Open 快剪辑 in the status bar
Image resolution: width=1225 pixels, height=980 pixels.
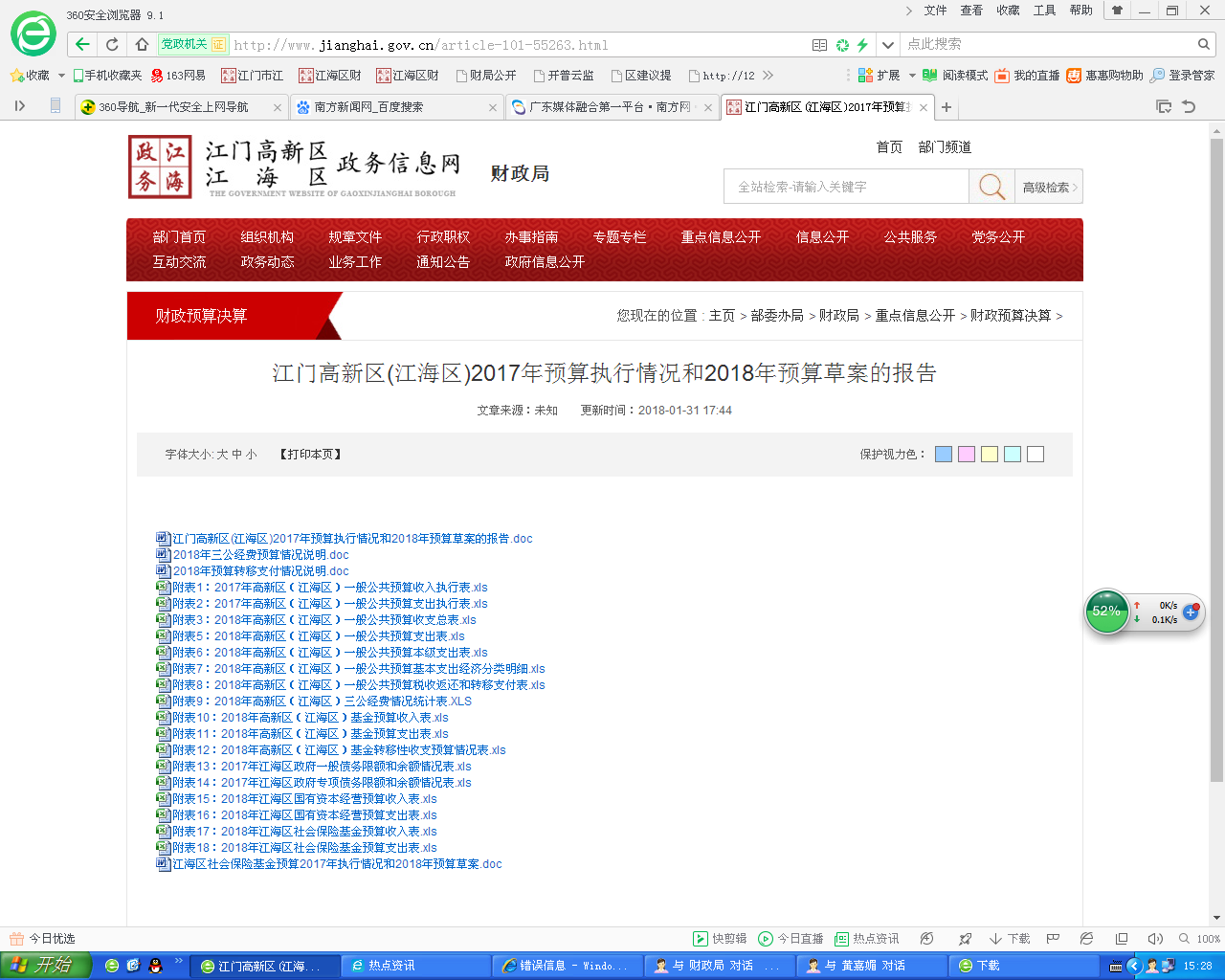click(x=720, y=939)
